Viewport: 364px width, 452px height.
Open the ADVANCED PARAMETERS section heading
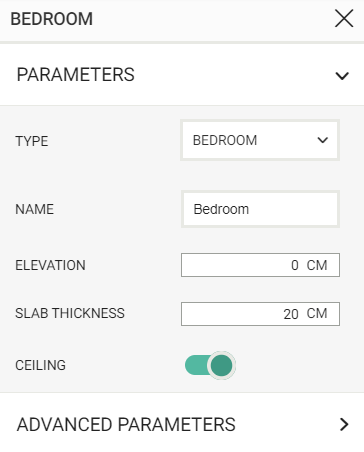coord(126,424)
